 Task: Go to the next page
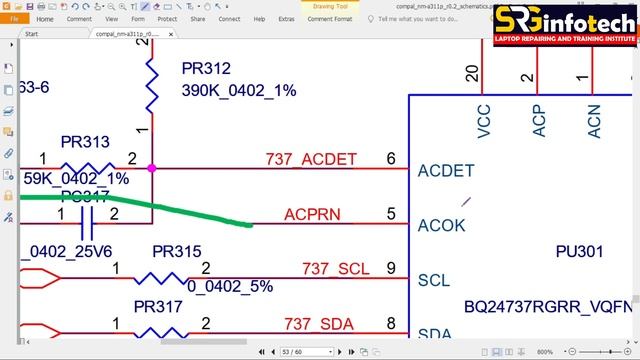340,352
